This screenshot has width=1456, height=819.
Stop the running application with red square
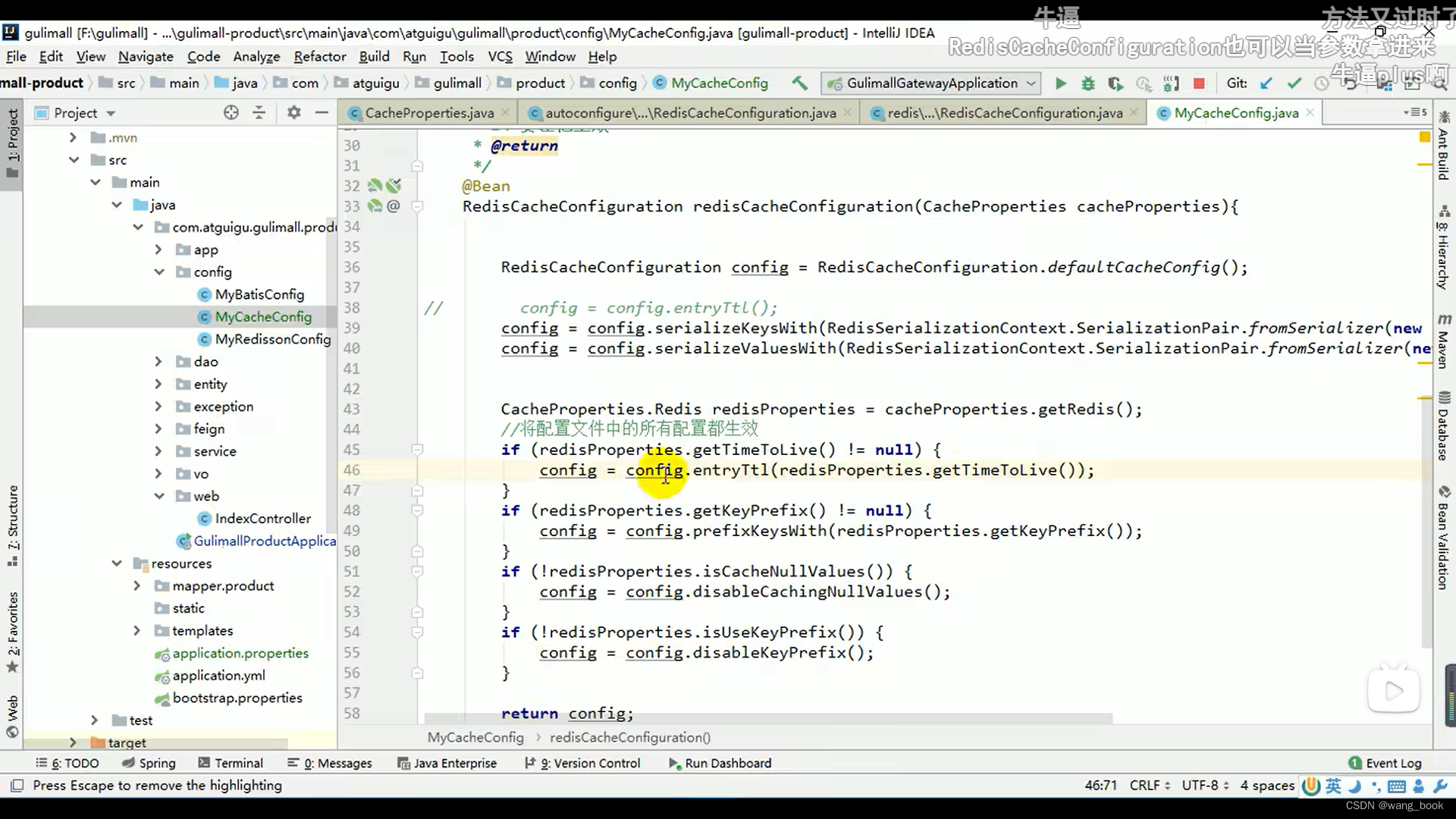pyautogui.click(x=1199, y=83)
